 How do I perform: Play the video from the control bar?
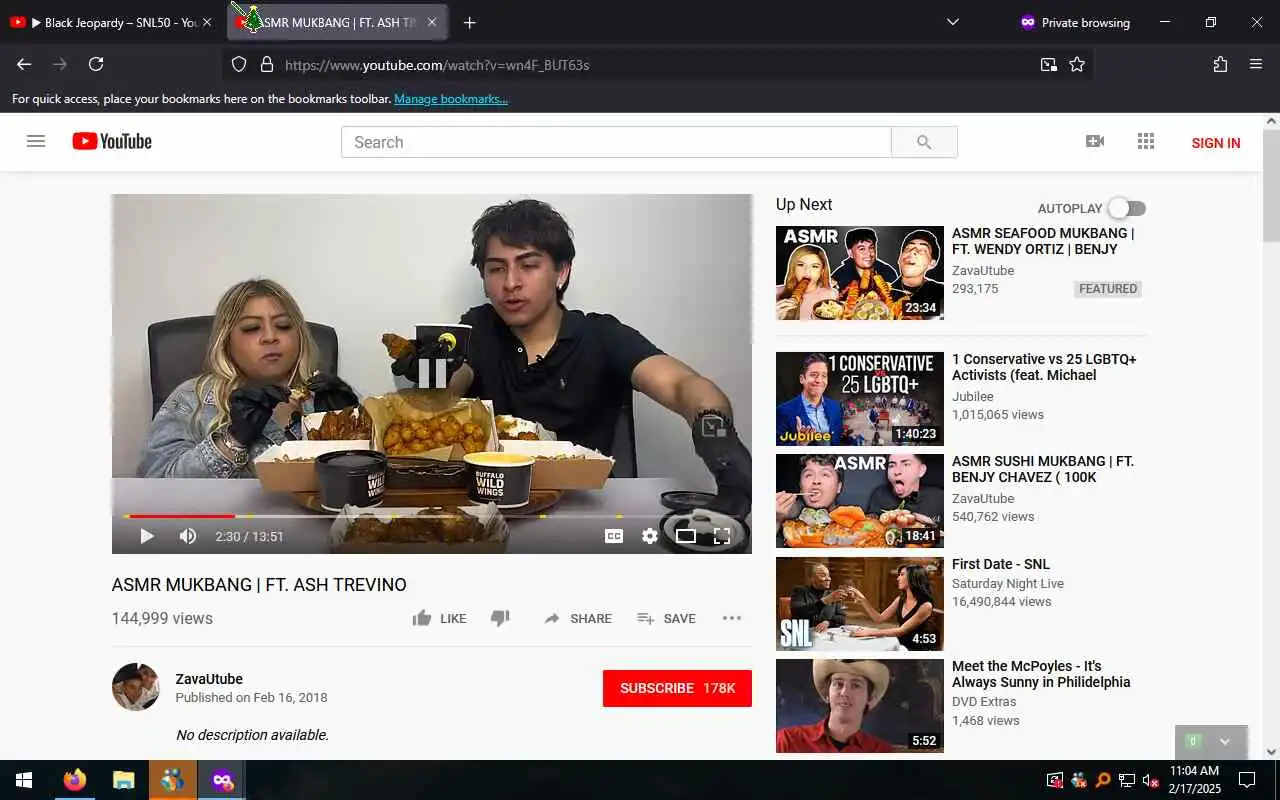pos(147,536)
